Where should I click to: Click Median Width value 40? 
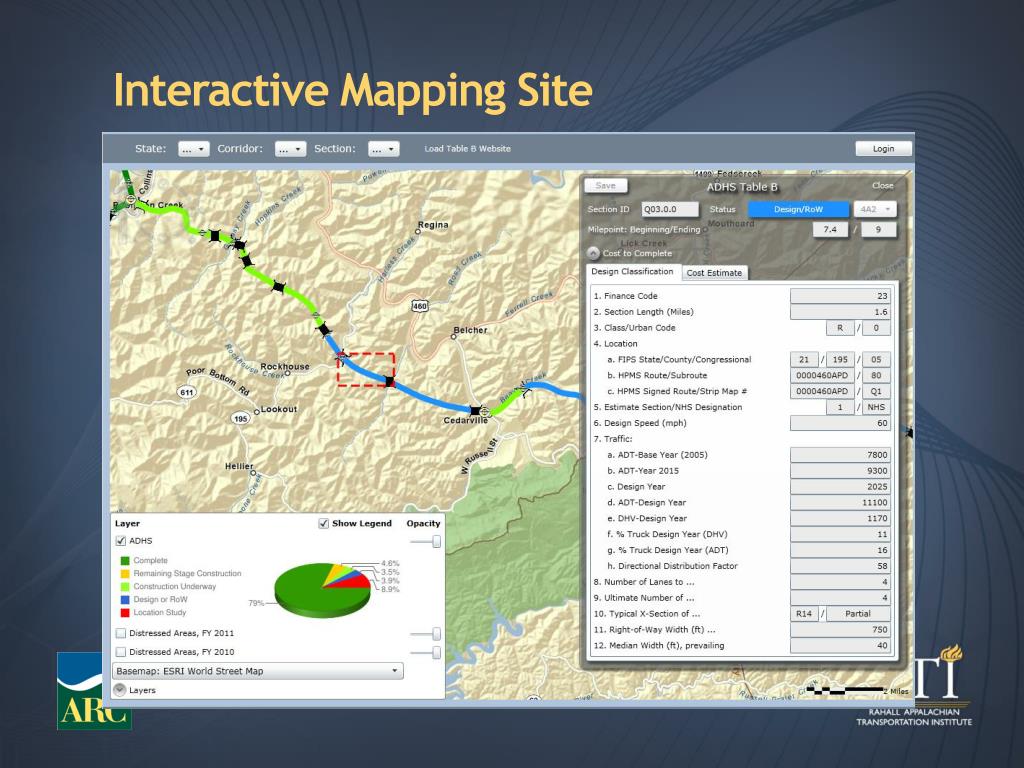coord(840,645)
